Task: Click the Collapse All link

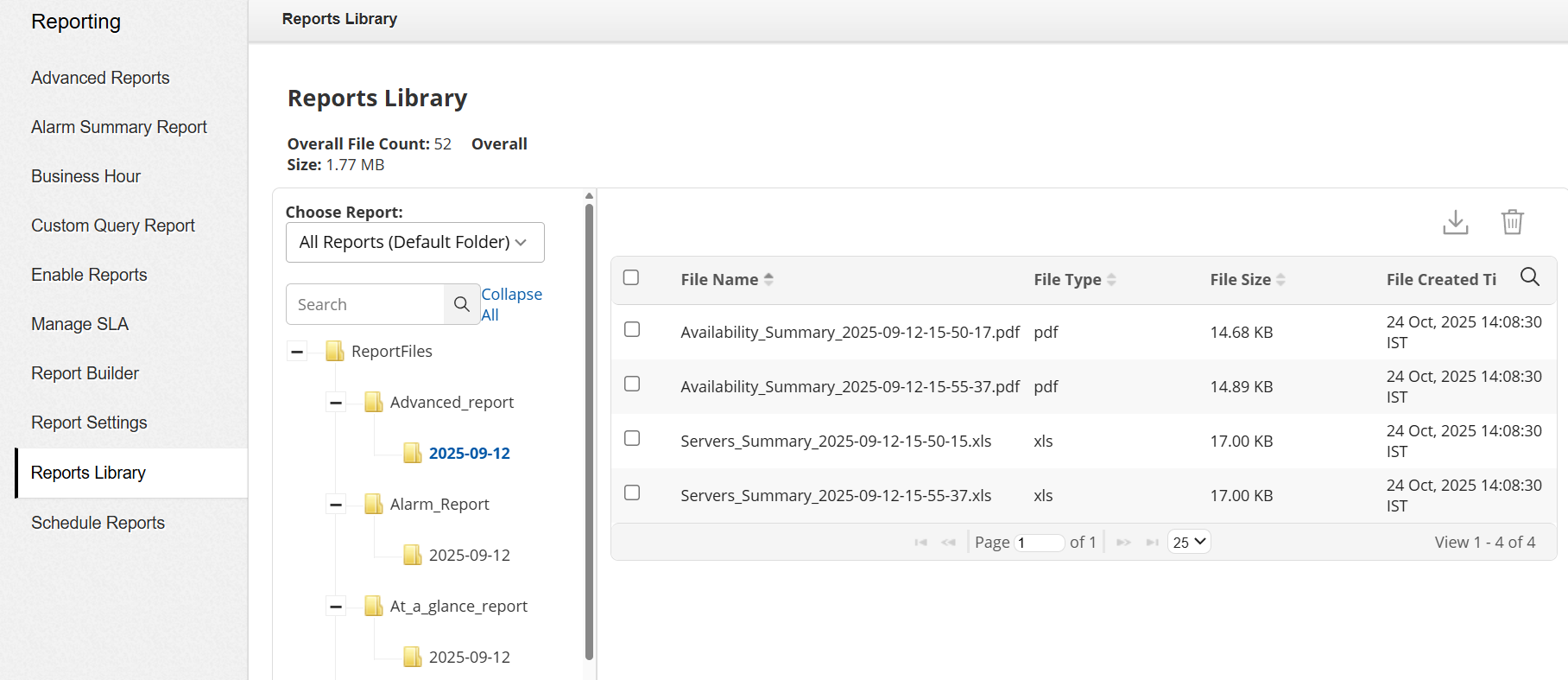Action: pyautogui.click(x=510, y=304)
